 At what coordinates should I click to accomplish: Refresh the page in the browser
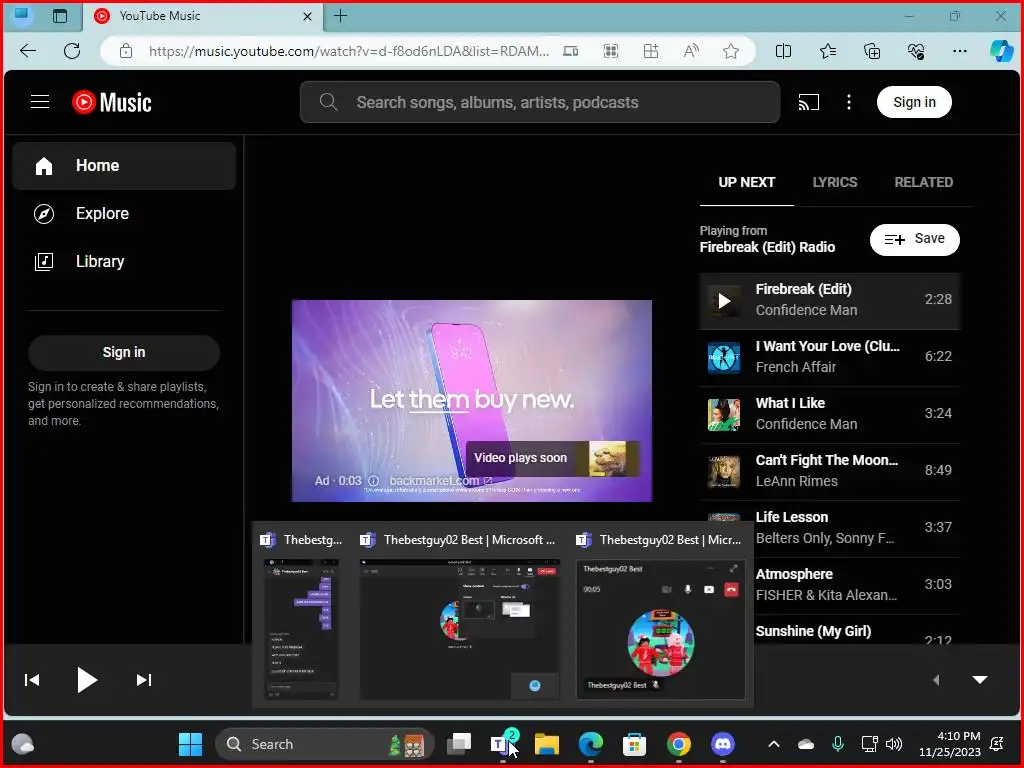click(x=72, y=51)
